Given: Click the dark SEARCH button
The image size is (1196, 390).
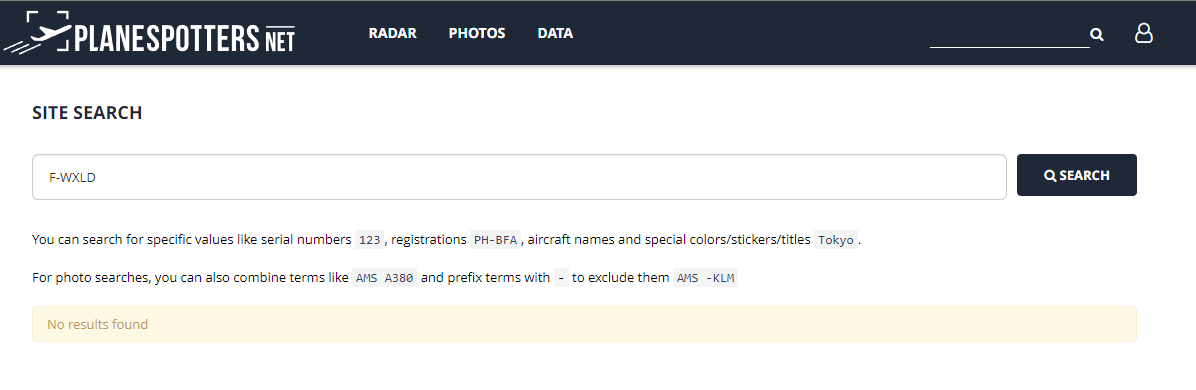Looking at the screenshot, I should pyautogui.click(x=1076, y=176).
